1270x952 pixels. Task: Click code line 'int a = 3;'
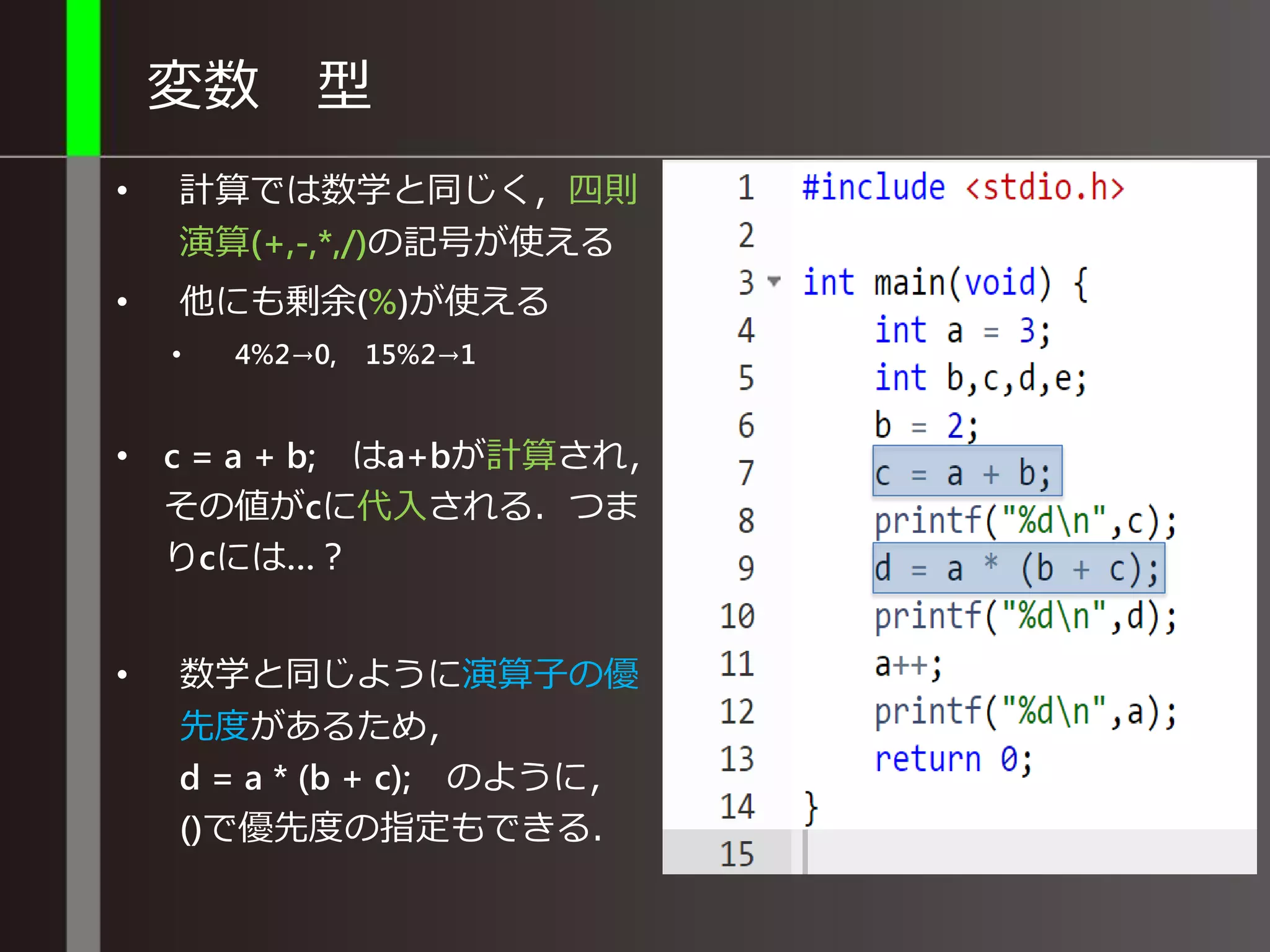tap(962, 330)
